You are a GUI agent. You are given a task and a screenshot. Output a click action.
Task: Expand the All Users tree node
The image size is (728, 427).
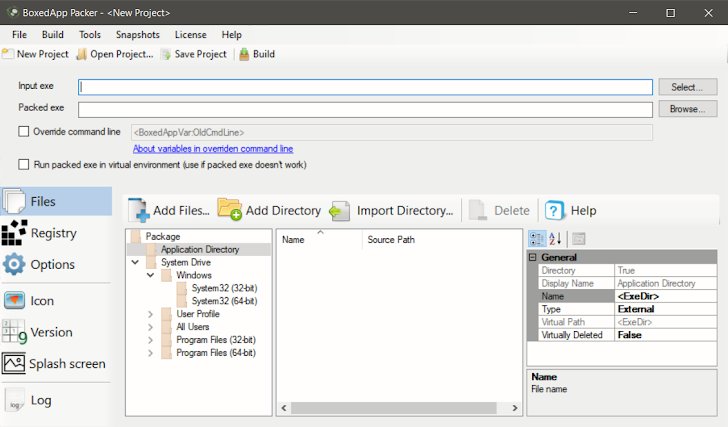[x=150, y=327]
